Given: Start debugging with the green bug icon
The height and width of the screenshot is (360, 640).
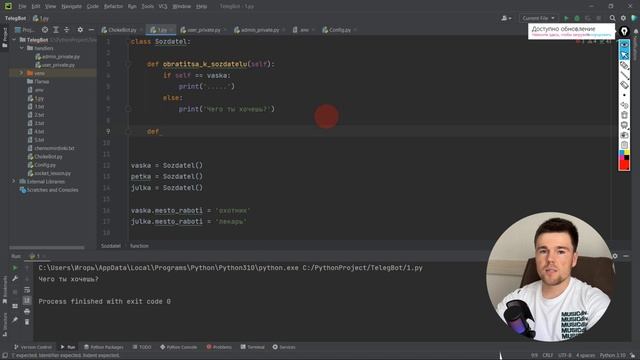Looking at the screenshot, I should coord(577,18).
